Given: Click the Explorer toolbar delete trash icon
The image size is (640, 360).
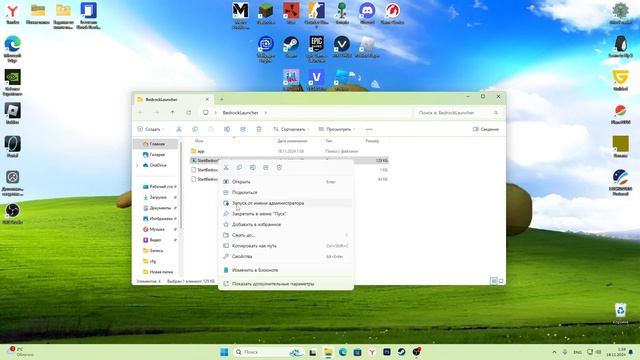Looking at the screenshot, I should (259, 129).
